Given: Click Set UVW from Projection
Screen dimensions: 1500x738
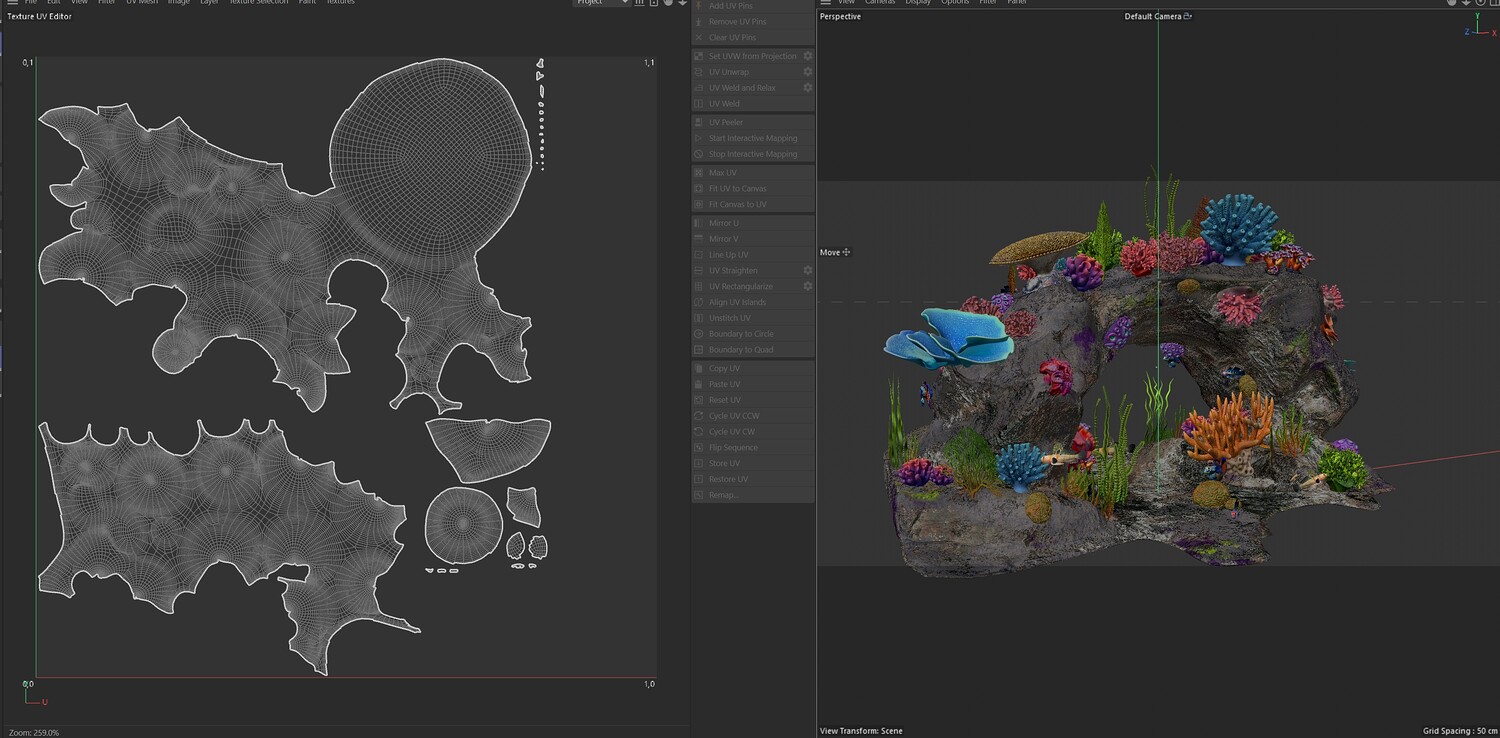Looking at the screenshot, I should pyautogui.click(x=753, y=56).
